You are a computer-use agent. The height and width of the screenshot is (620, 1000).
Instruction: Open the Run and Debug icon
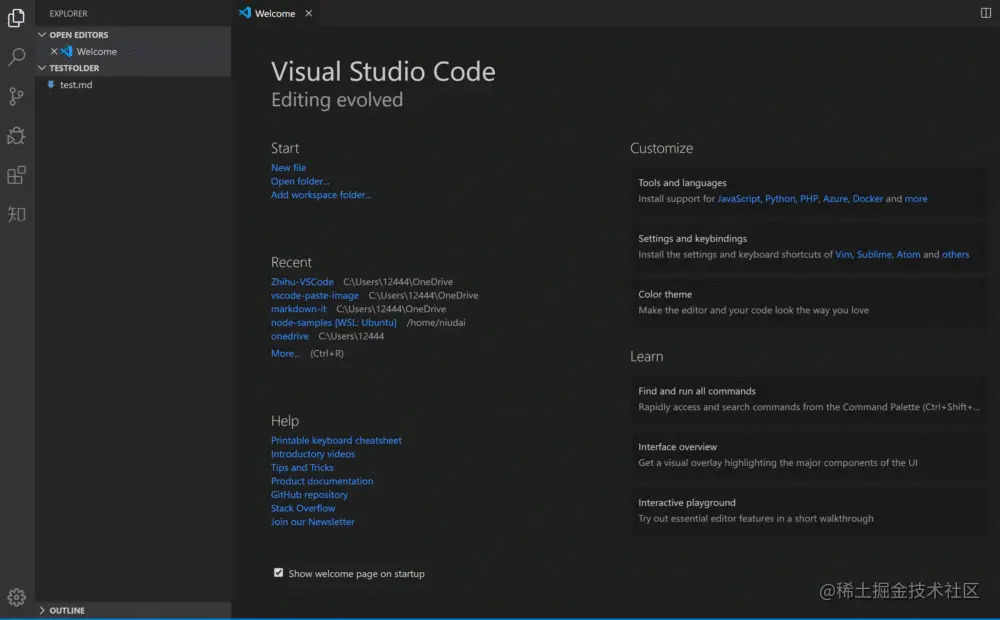pos(17,135)
